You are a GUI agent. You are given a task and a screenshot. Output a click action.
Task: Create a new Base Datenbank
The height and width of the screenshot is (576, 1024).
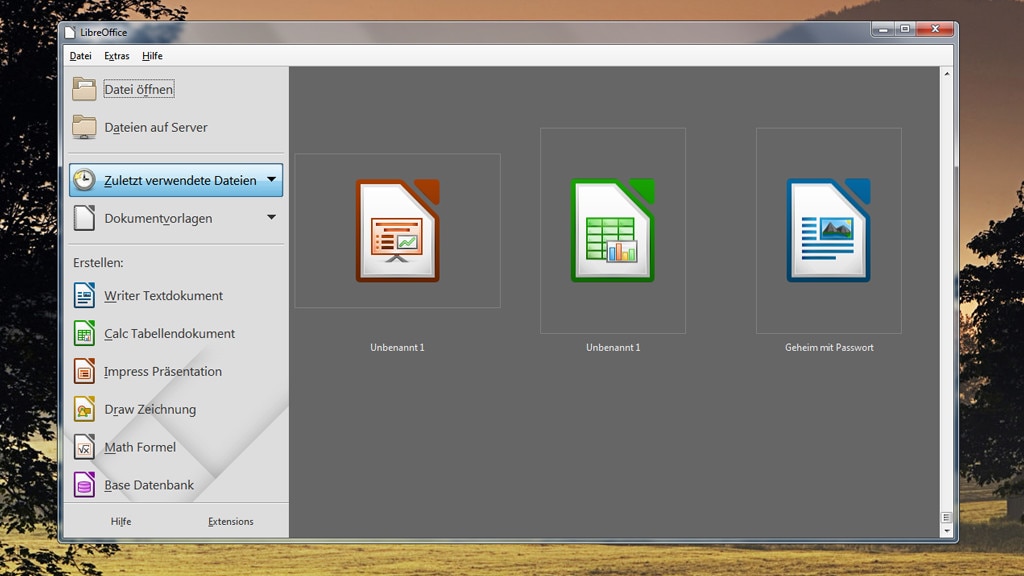tap(149, 485)
